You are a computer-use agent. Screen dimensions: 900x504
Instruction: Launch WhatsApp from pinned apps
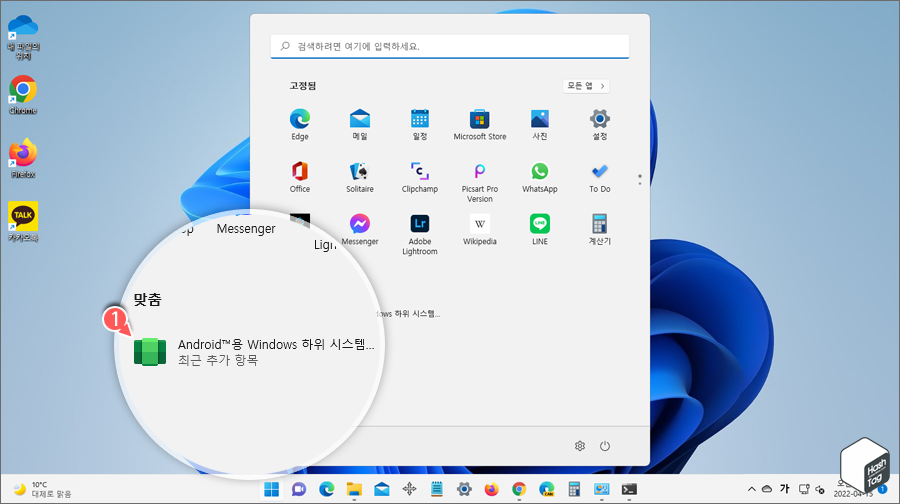click(540, 177)
